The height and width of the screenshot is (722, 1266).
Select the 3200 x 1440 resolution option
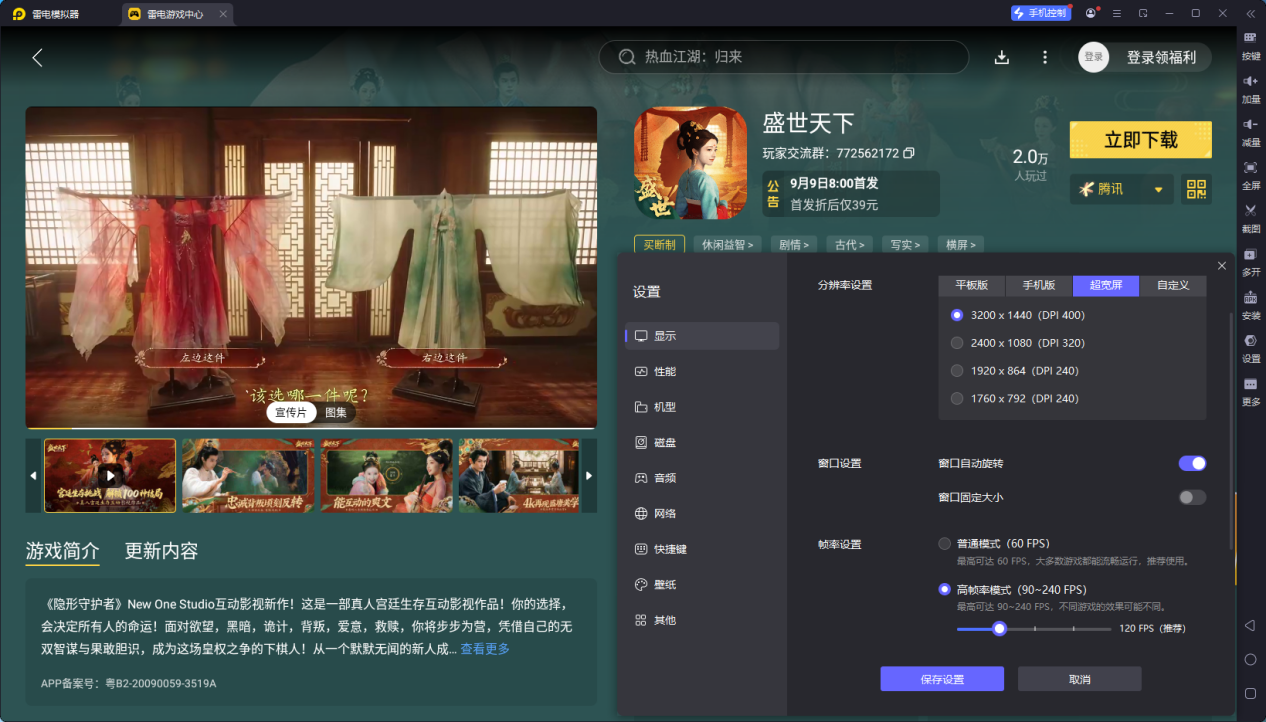[x=957, y=315]
